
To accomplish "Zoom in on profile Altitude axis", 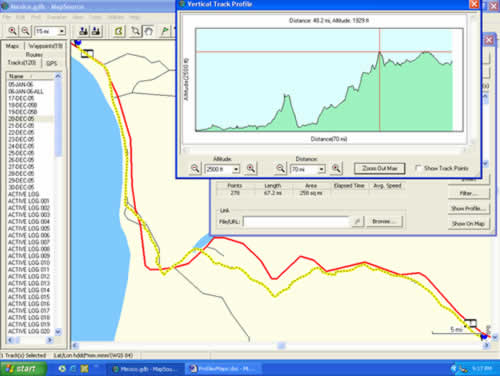I will click(x=251, y=169).
